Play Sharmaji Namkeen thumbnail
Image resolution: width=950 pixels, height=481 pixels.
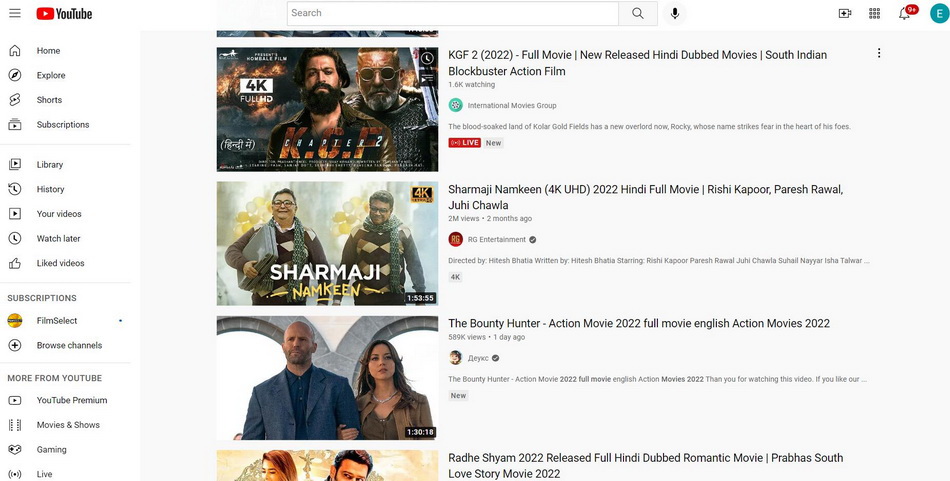point(327,243)
